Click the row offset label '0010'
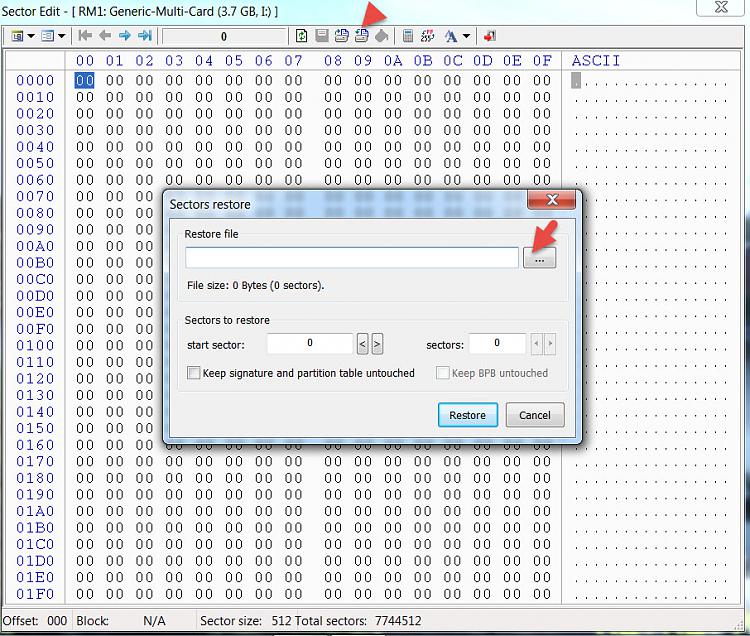The height and width of the screenshot is (636, 750). 35,97
